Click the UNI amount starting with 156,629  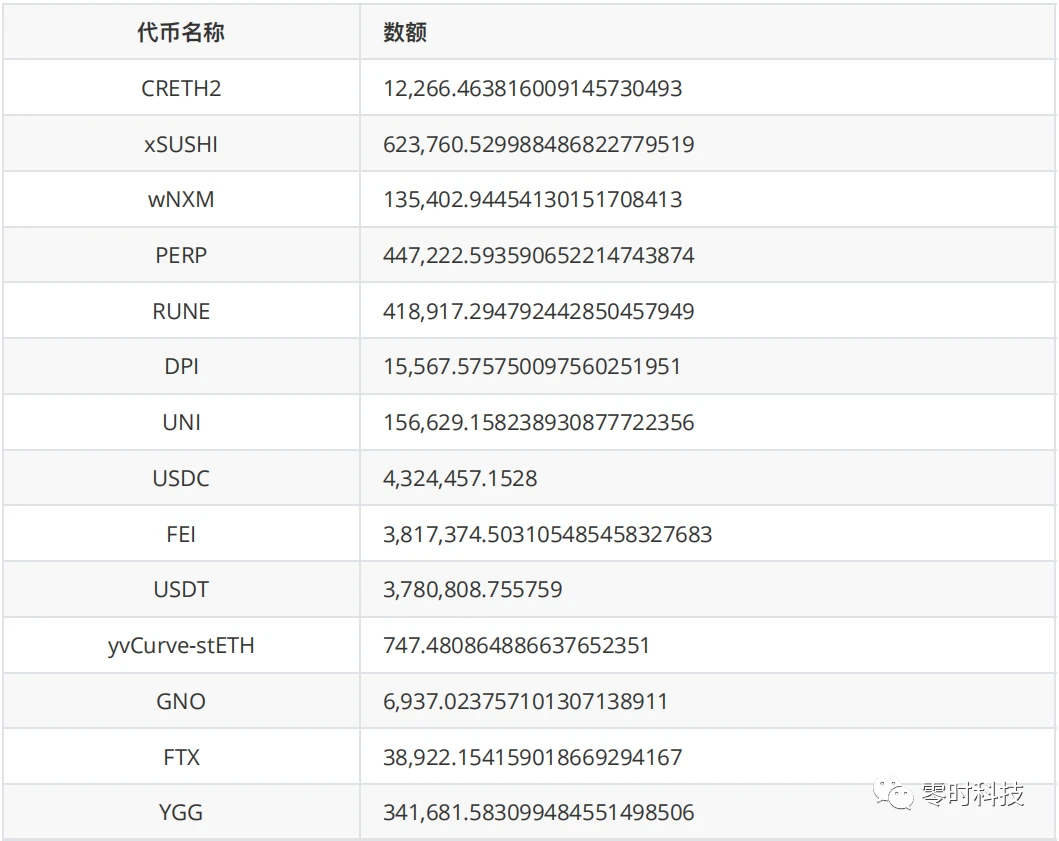tap(538, 422)
